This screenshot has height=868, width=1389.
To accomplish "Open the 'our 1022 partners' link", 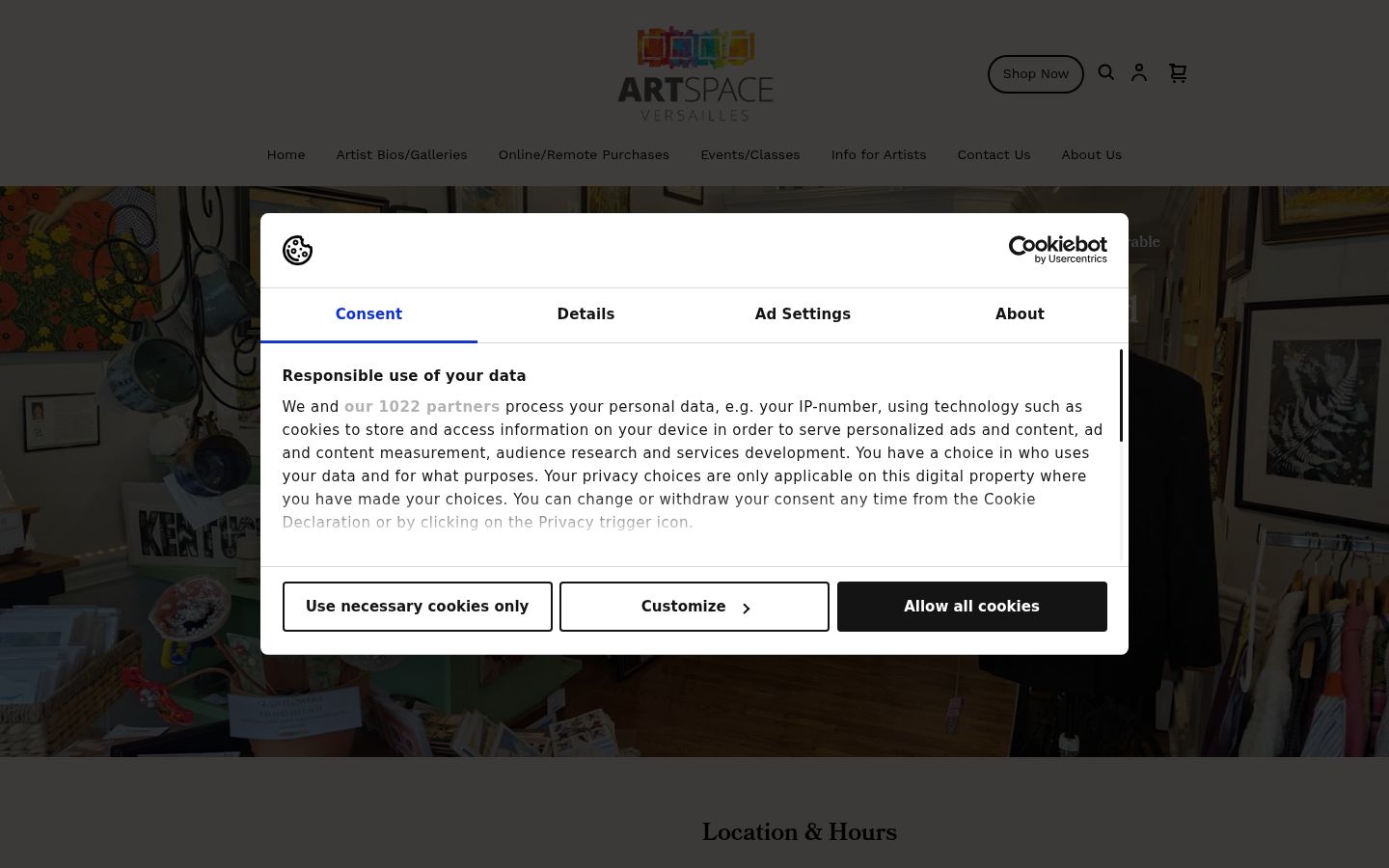I will (422, 407).
